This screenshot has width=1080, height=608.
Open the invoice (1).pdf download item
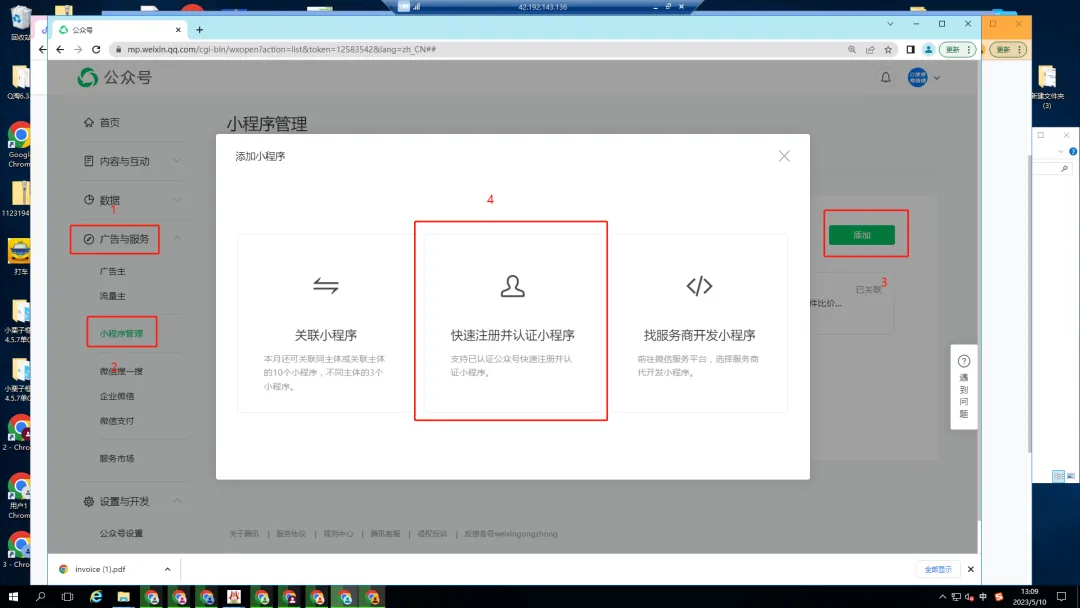[x=100, y=569]
